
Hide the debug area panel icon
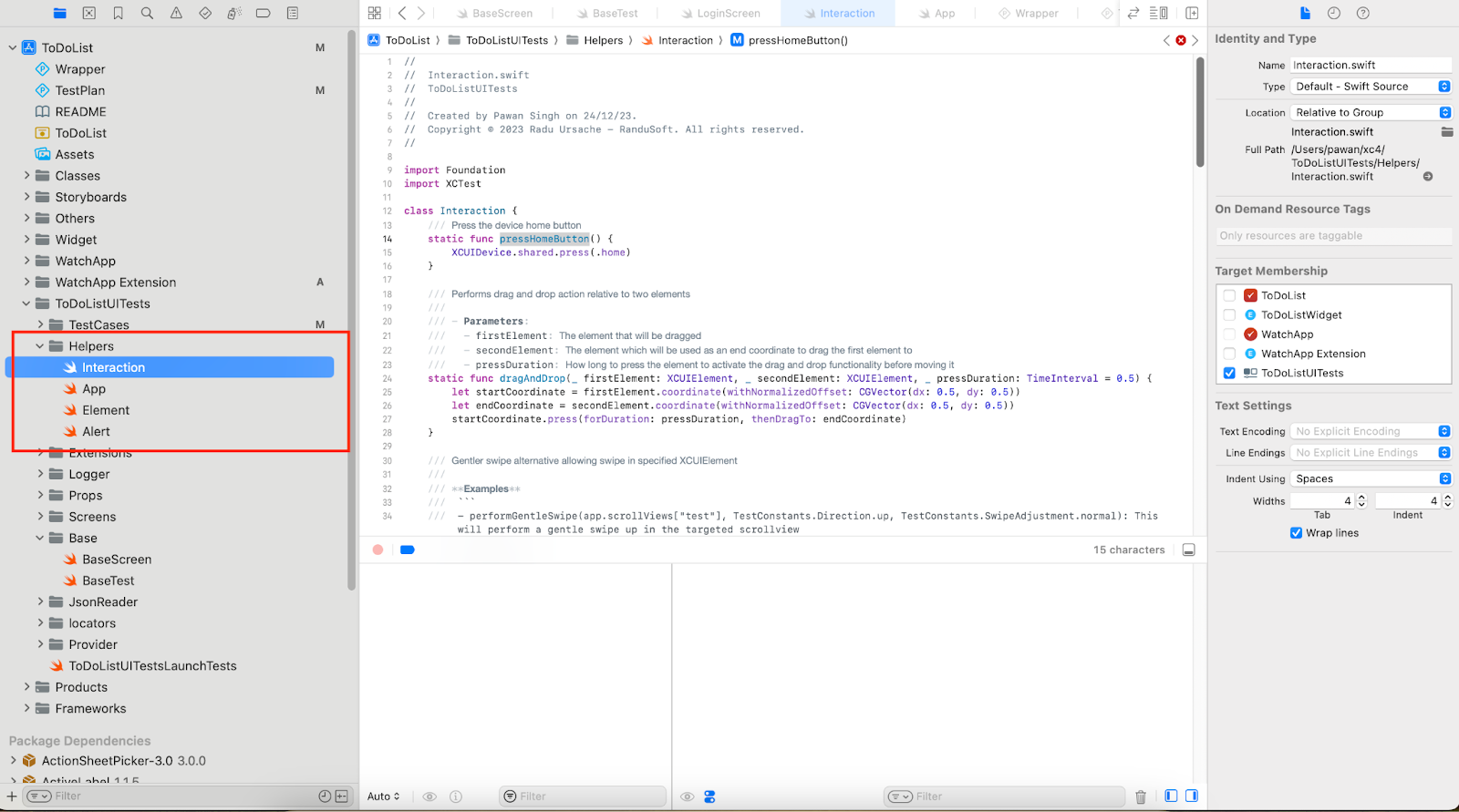pos(1189,550)
